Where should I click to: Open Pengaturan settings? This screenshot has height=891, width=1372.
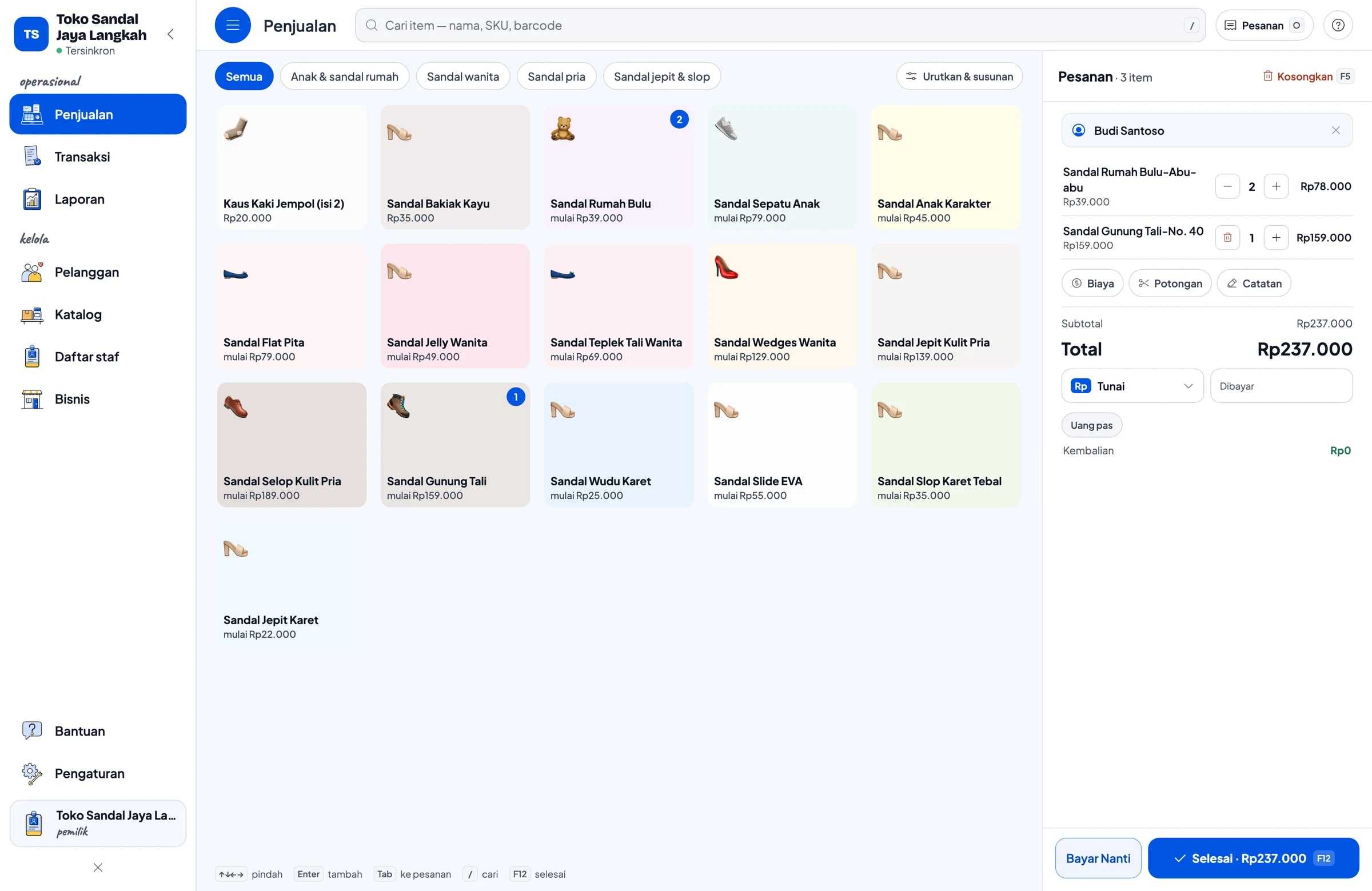pyautogui.click(x=98, y=773)
